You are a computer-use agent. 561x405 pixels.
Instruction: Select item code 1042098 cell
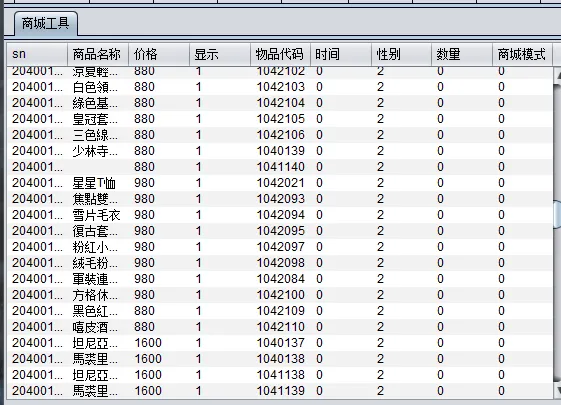click(280, 263)
